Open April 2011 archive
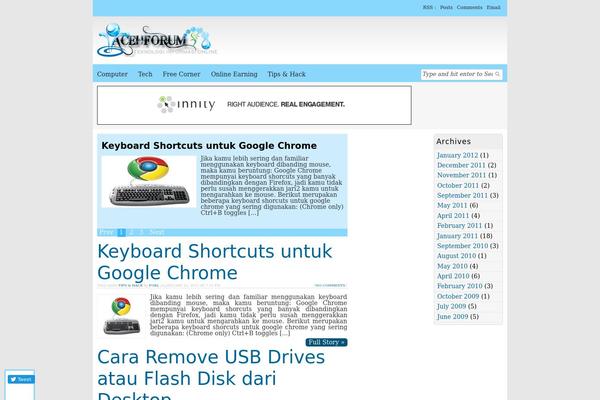This screenshot has height=400, width=600. (x=453, y=216)
